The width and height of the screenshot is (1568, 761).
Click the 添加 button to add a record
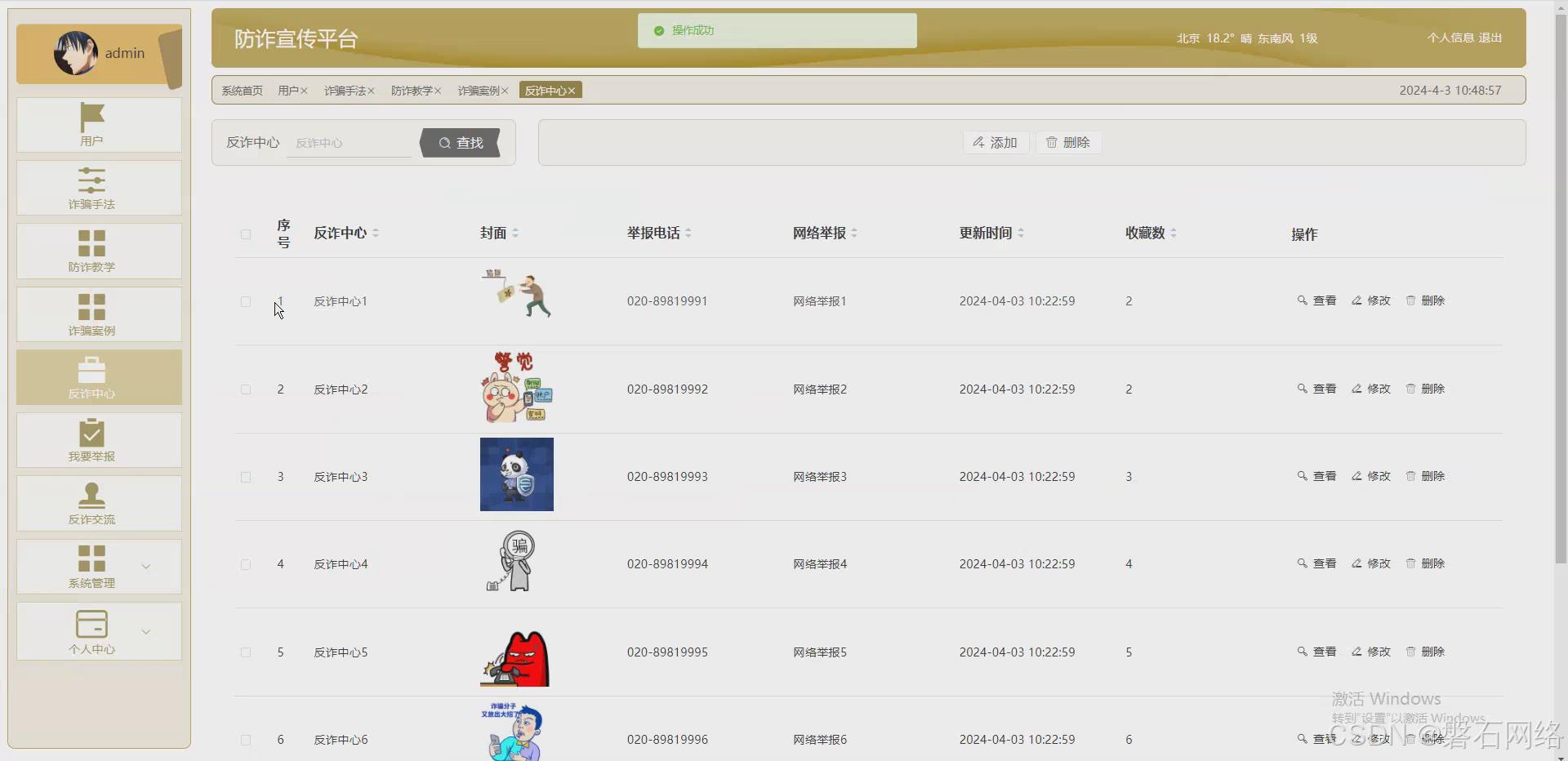pyautogui.click(x=995, y=142)
